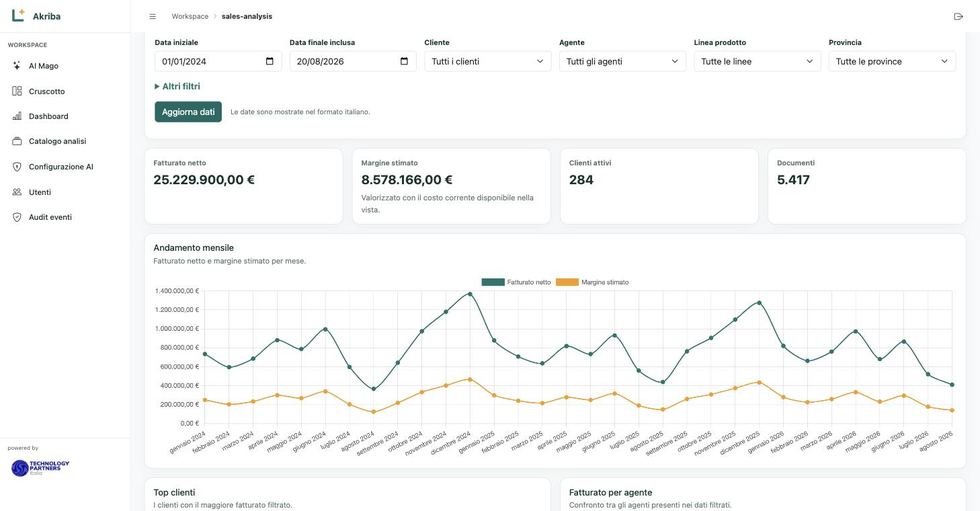
Task: Click the Akriba logo icon
Action: pyautogui.click(x=18, y=15)
